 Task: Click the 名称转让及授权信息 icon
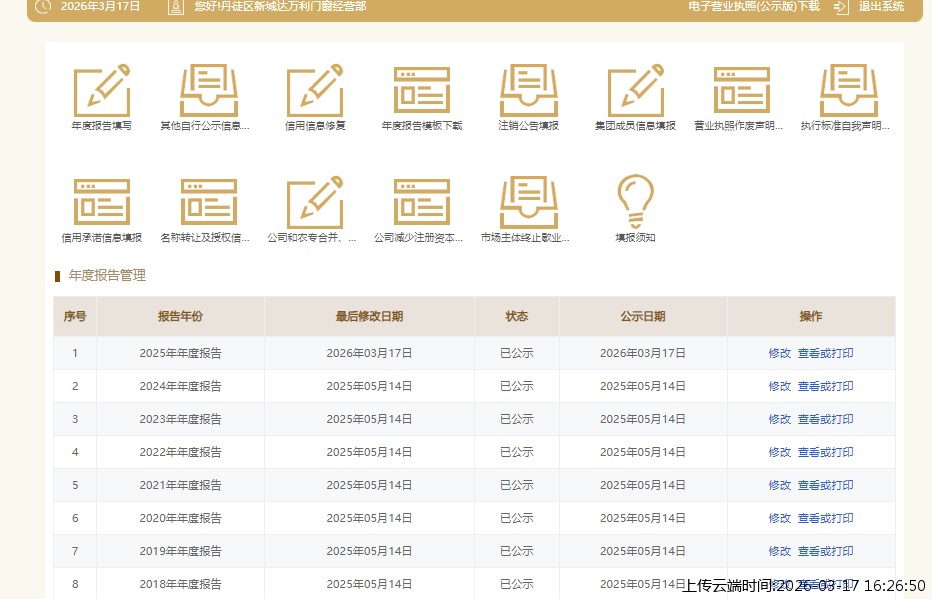click(208, 204)
